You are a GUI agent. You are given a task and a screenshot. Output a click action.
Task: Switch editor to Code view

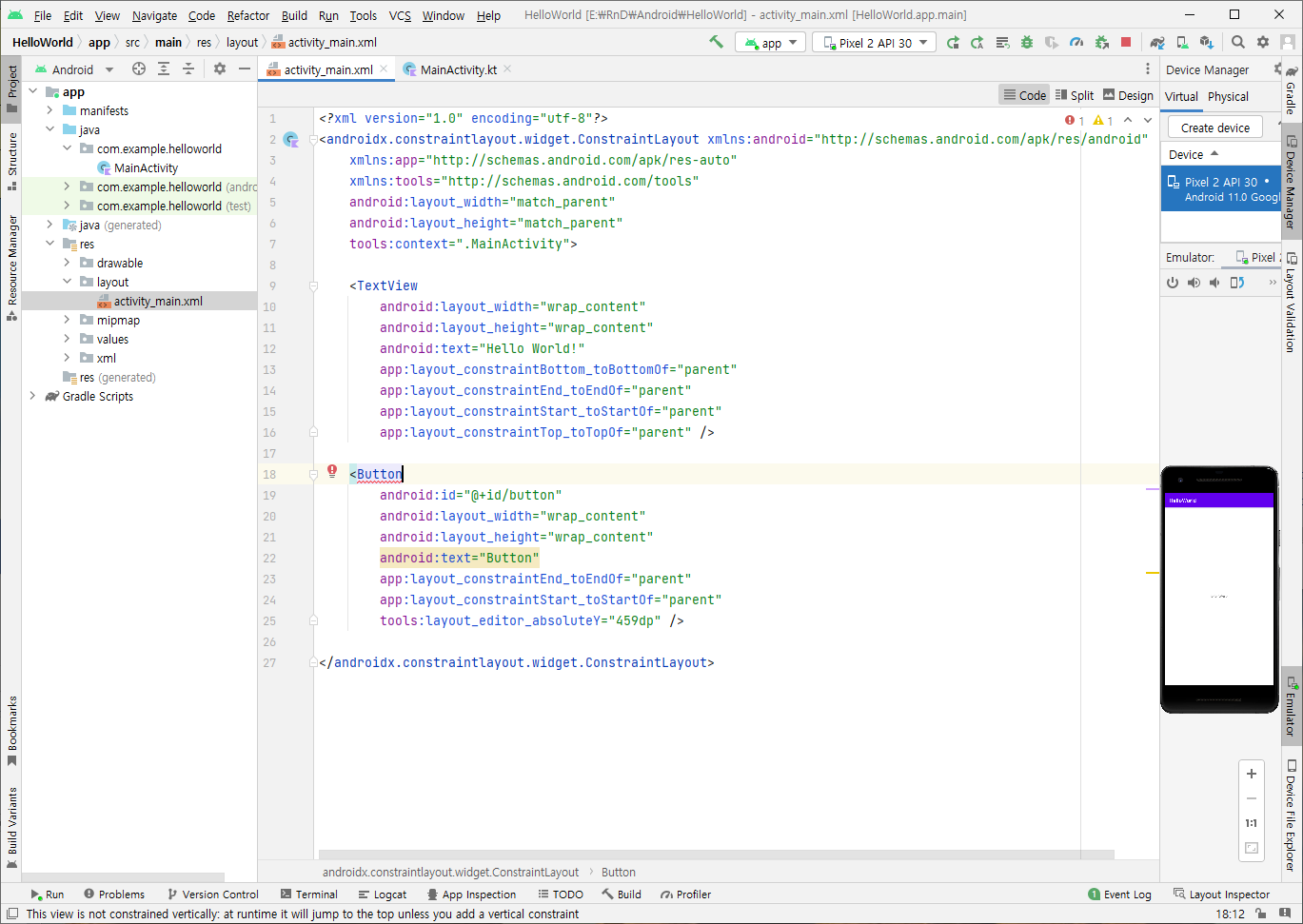pyautogui.click(x=1024, y=95)
